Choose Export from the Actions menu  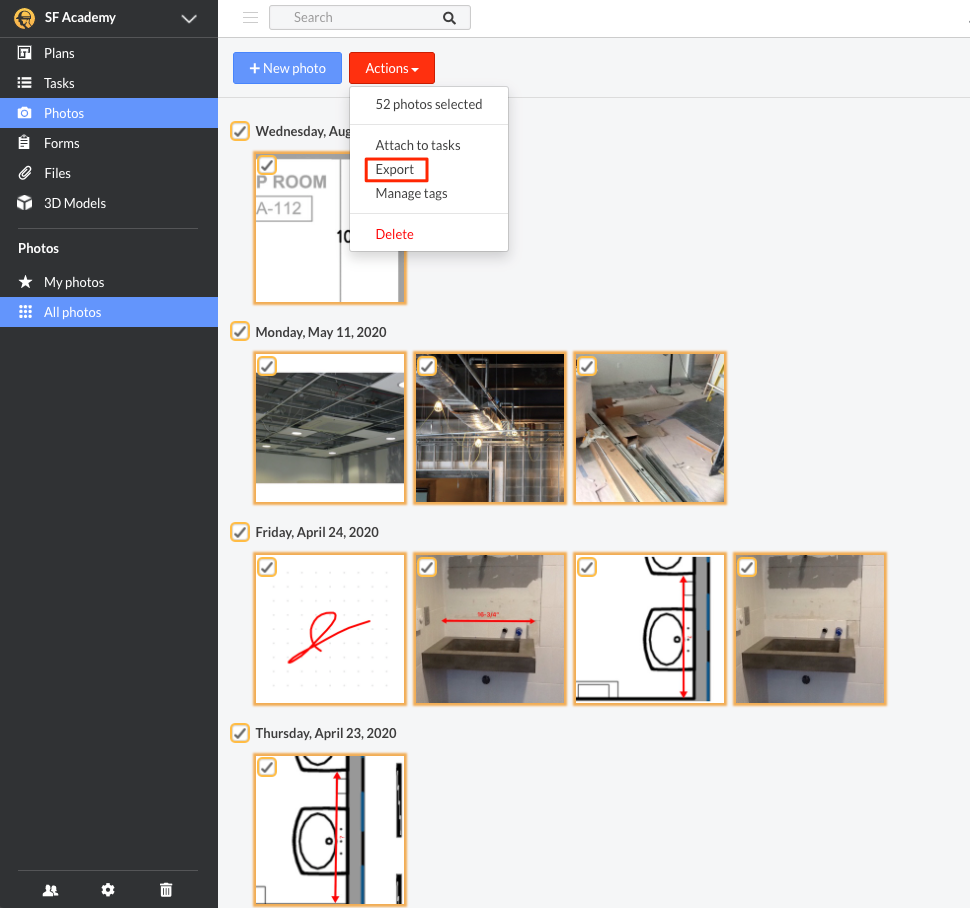(395, 169)
